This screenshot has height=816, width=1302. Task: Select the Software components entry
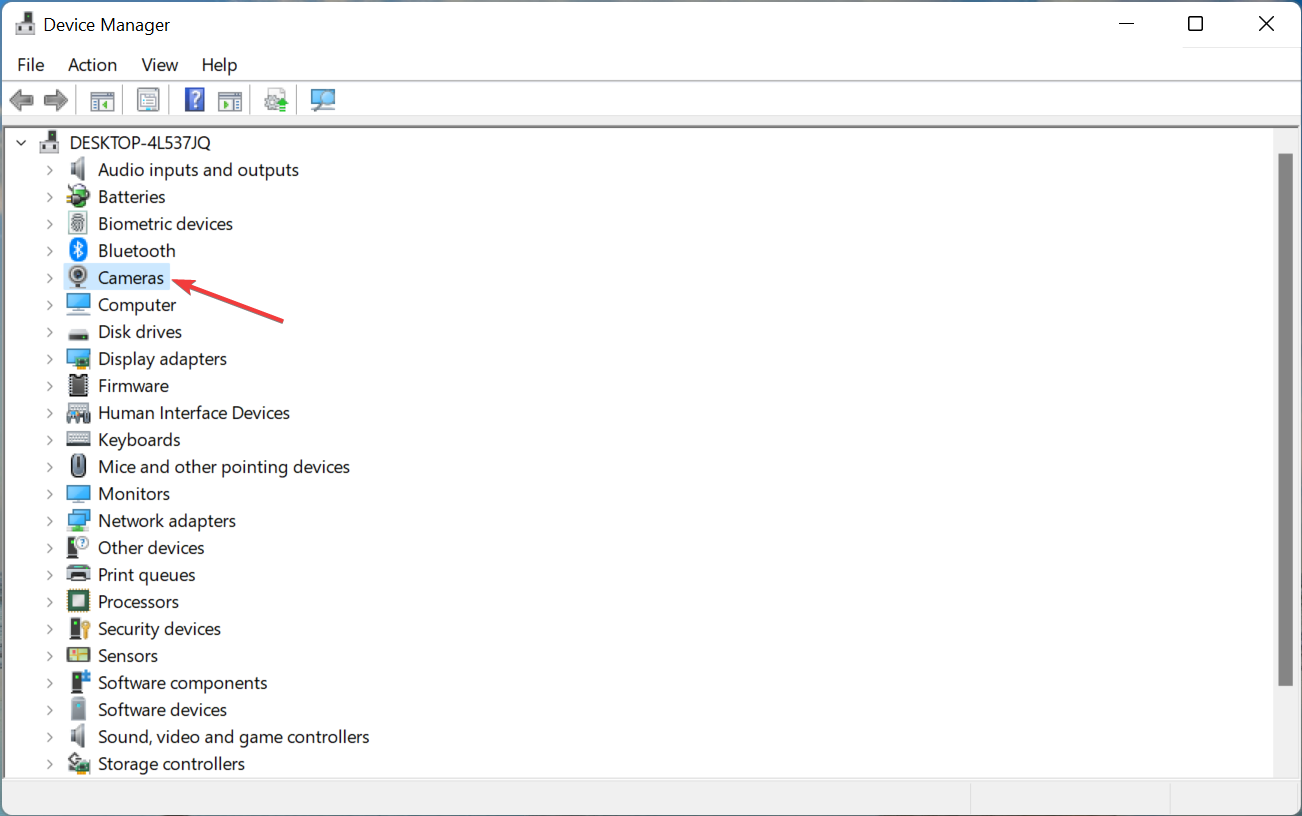tap(183, 683)
